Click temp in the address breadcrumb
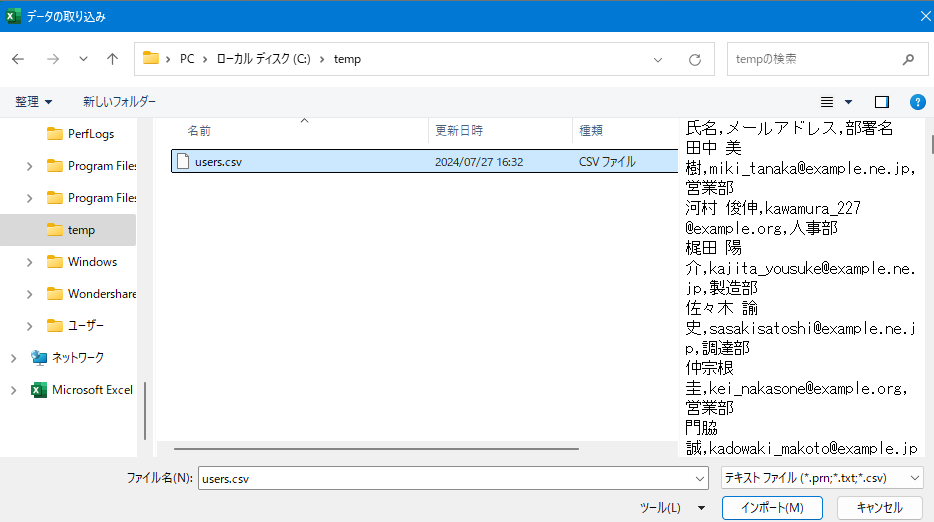The image size is (934, 522). click(x=347, y=59)
